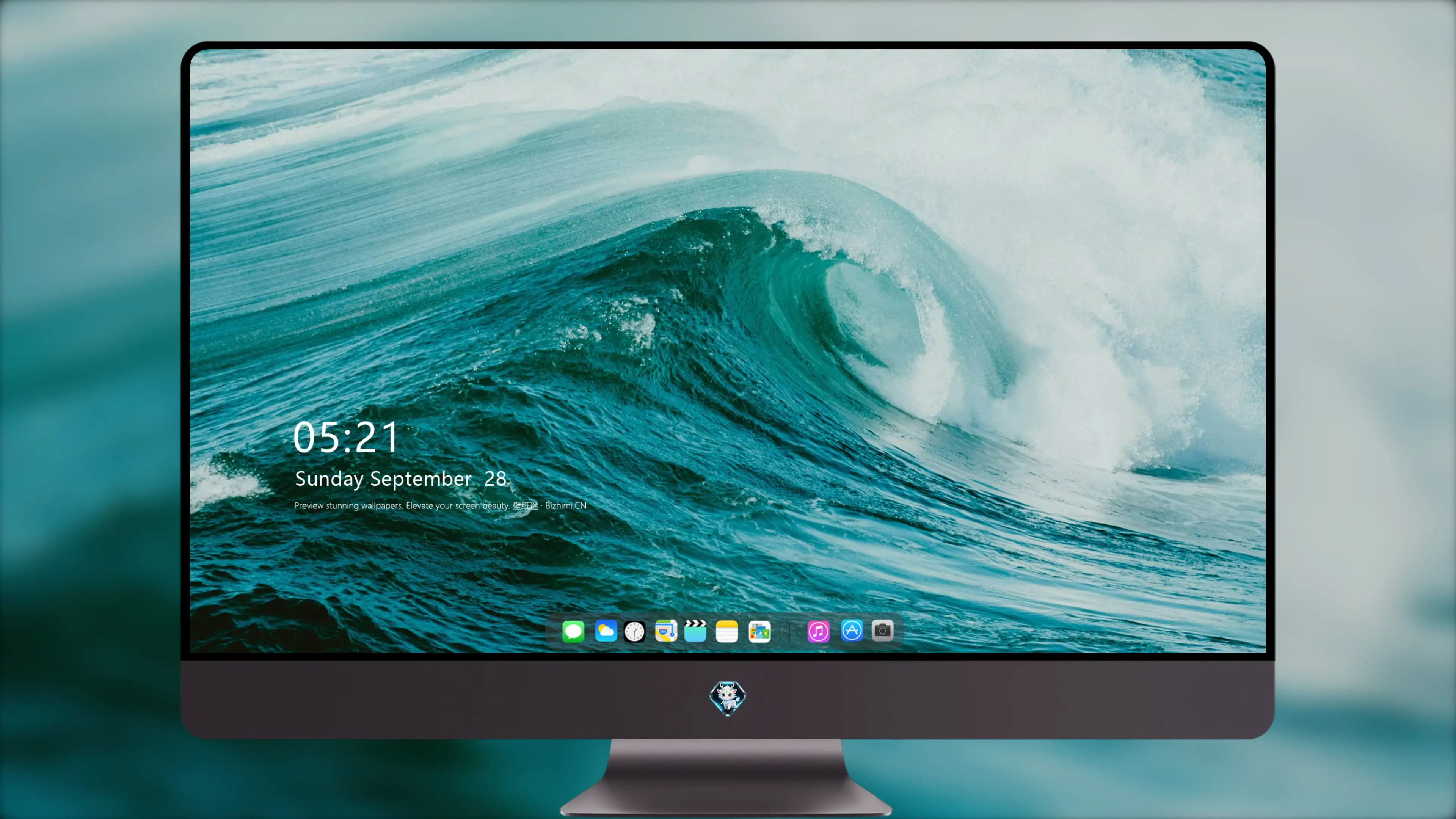
Task: Open the Videos clapperboard app in dock
Action: click(x=695, y=631)
